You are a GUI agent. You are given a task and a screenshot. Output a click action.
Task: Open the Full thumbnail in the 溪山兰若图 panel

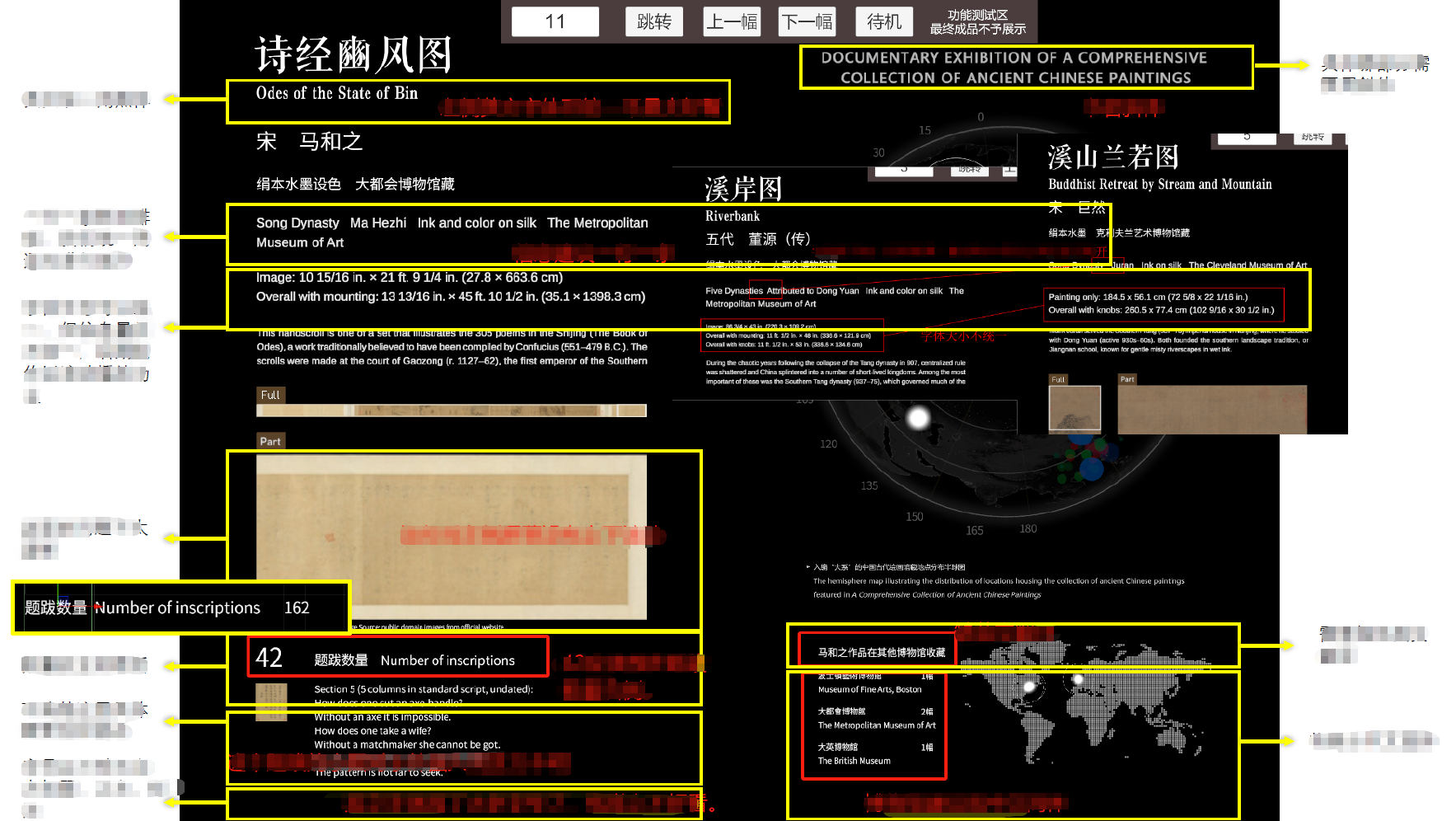coord(1074,408)
